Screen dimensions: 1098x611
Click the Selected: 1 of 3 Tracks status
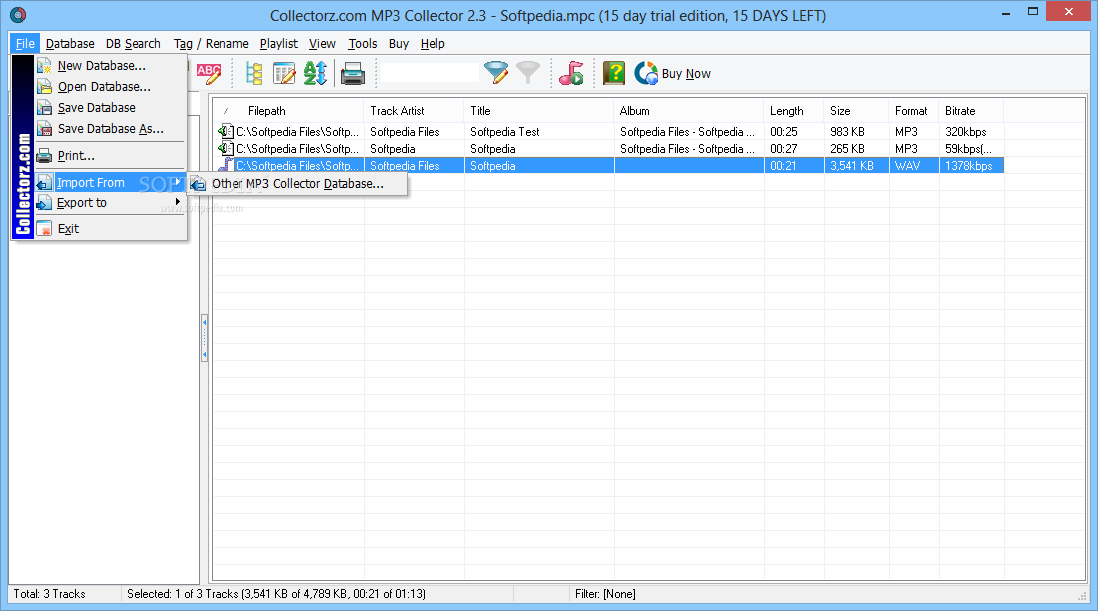tap(276, 594)
